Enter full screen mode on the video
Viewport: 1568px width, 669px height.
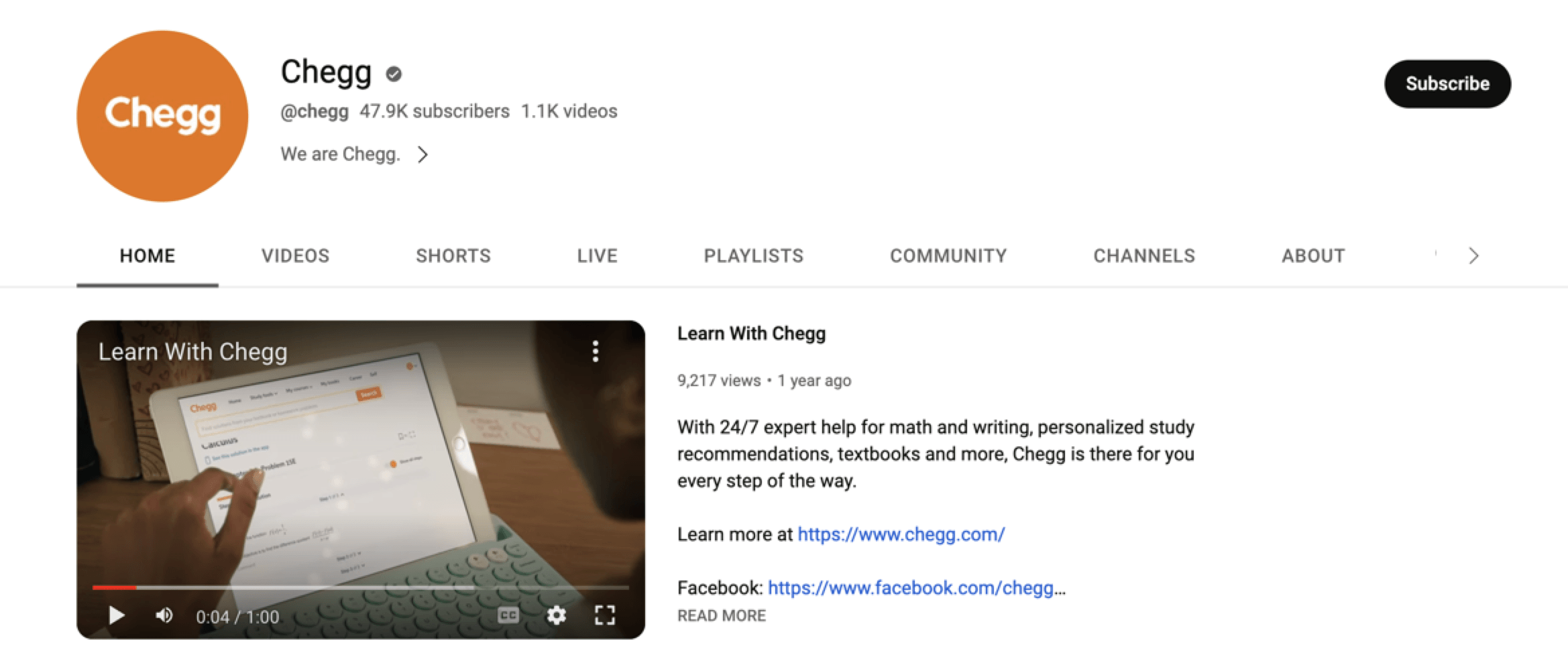point(604,615)
